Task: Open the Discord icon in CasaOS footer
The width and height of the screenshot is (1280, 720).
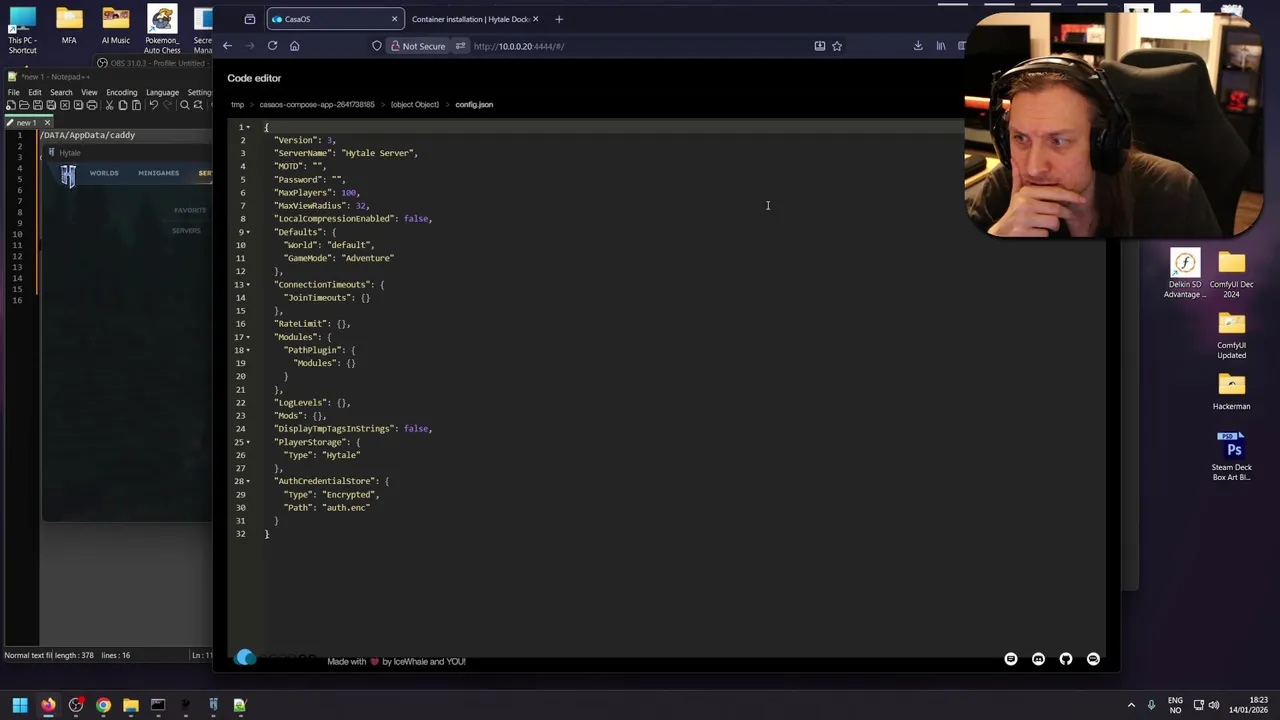Action: coord(1038,659)
